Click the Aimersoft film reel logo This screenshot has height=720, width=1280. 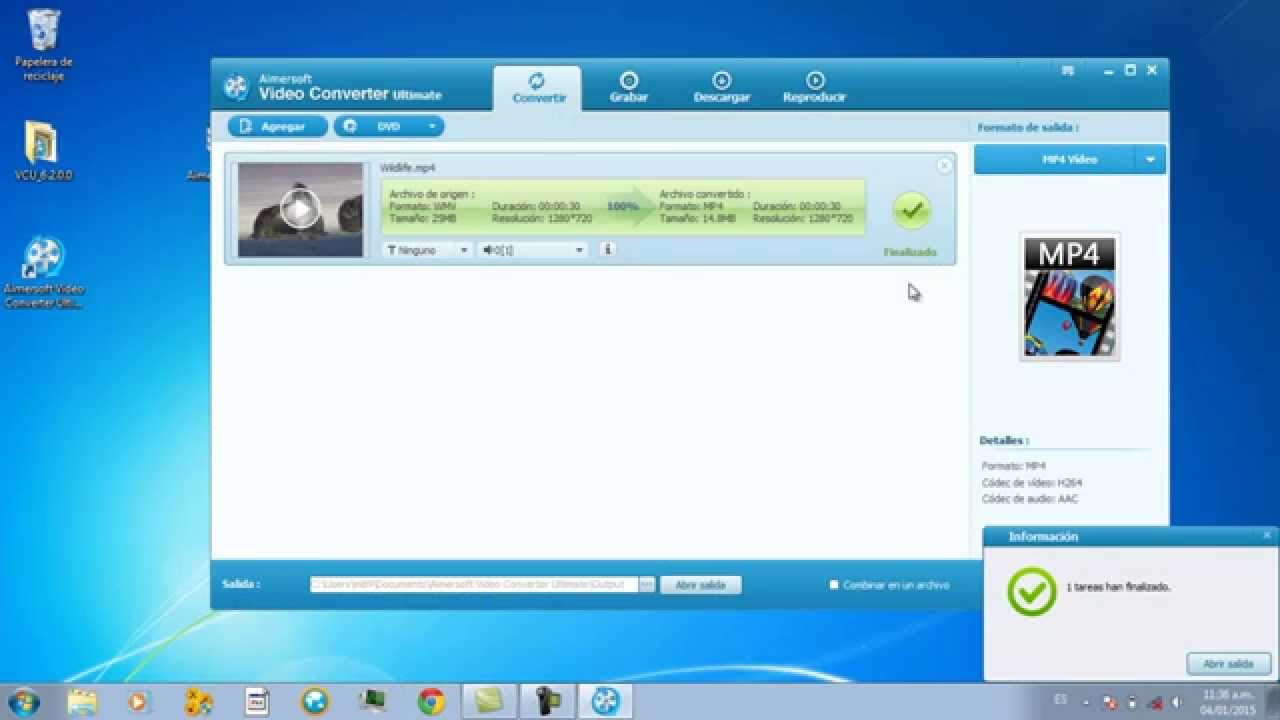pos(236,88)
